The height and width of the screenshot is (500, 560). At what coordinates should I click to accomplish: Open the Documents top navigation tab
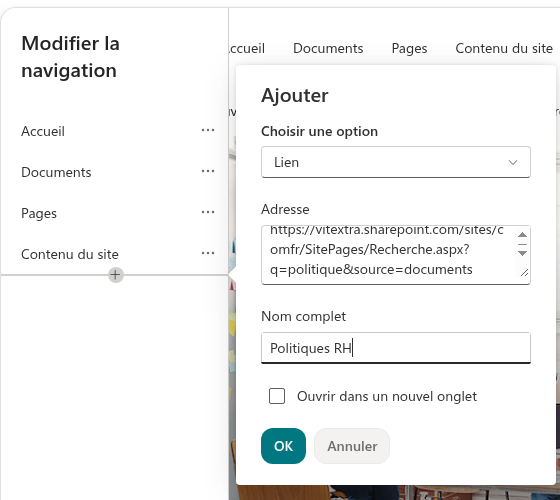tap(328, 48)
